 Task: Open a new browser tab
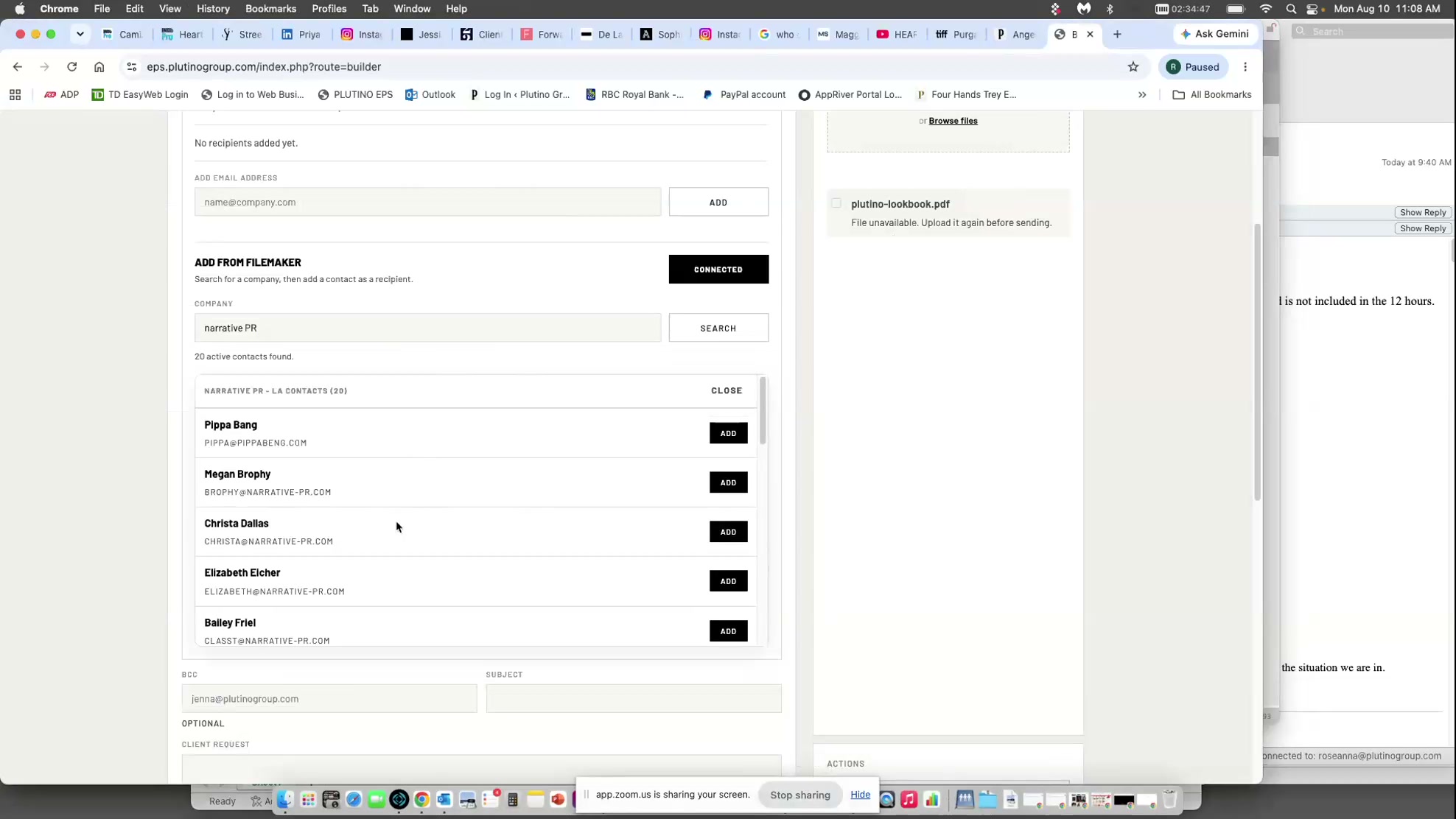click(x=1117, y=35)
